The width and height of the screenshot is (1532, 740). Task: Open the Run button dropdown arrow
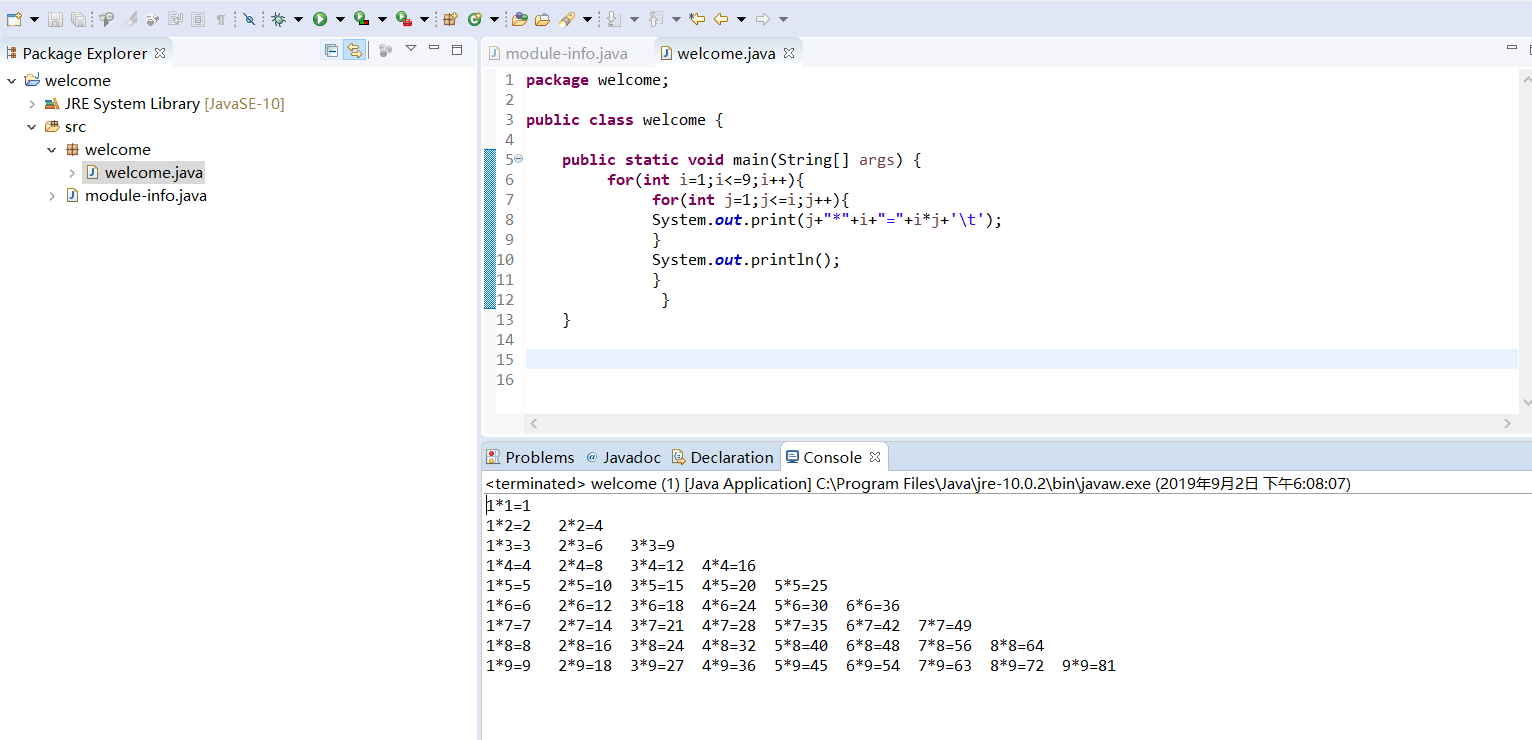(x=340, y=19)
